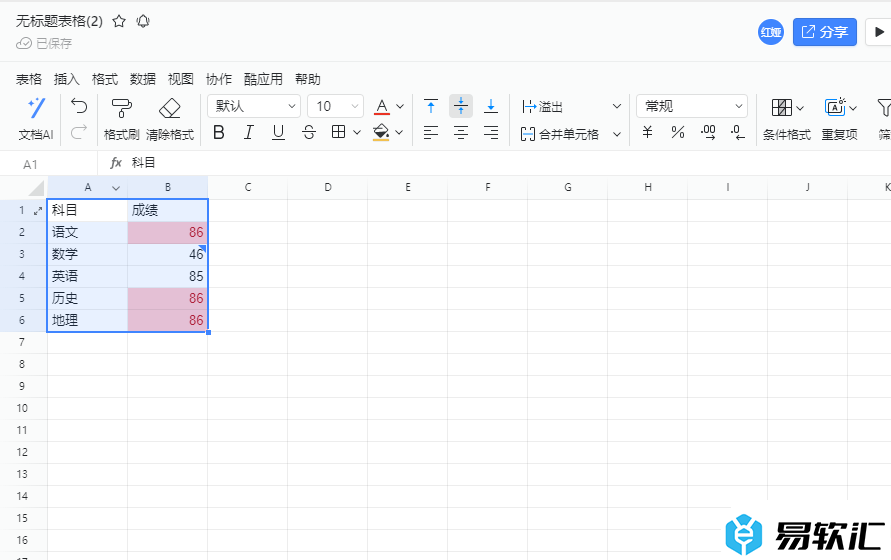Open the 默认 font family dropdown

pos(254,106)
